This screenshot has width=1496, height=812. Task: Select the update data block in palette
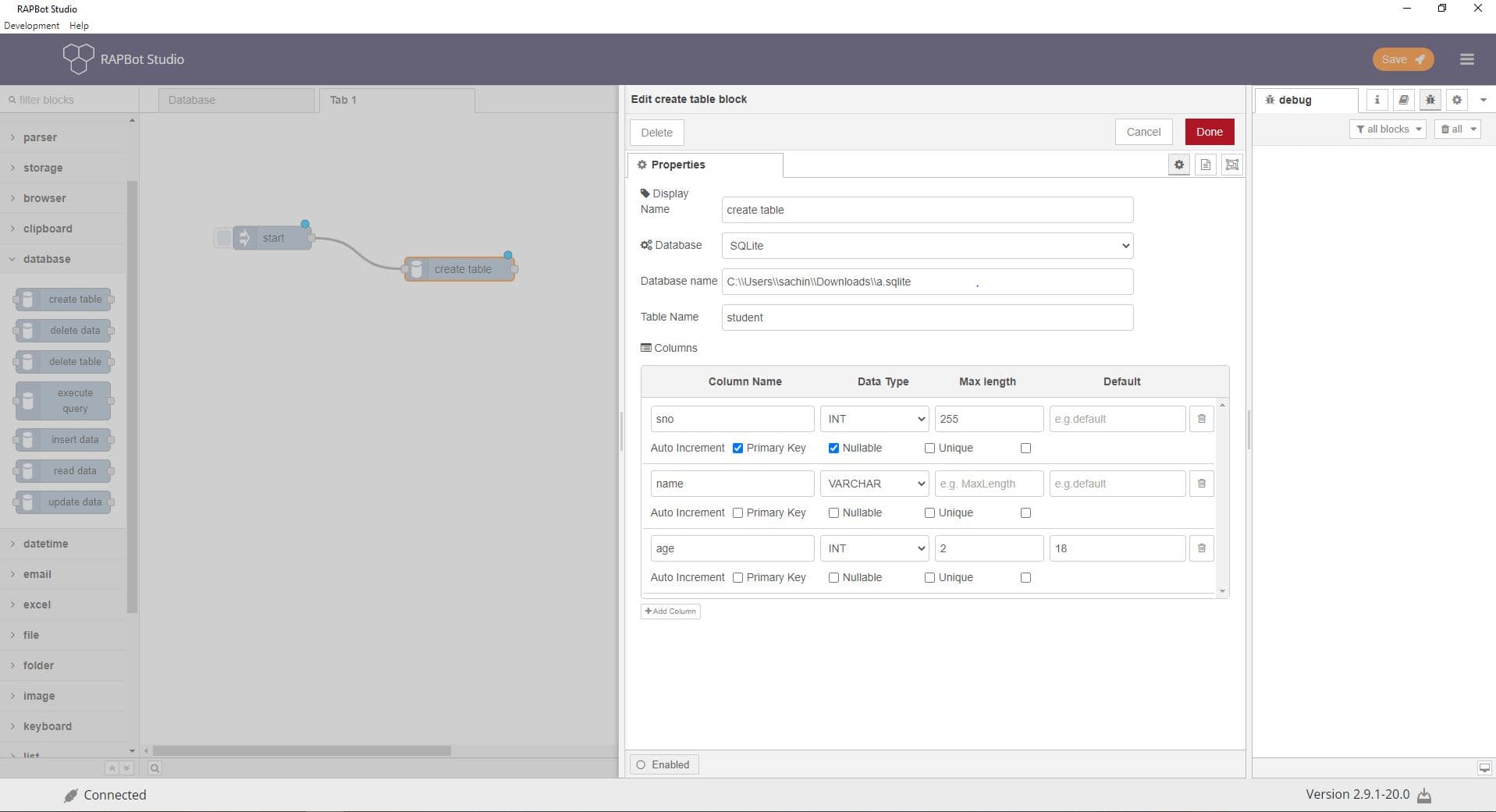pos(63,502)
